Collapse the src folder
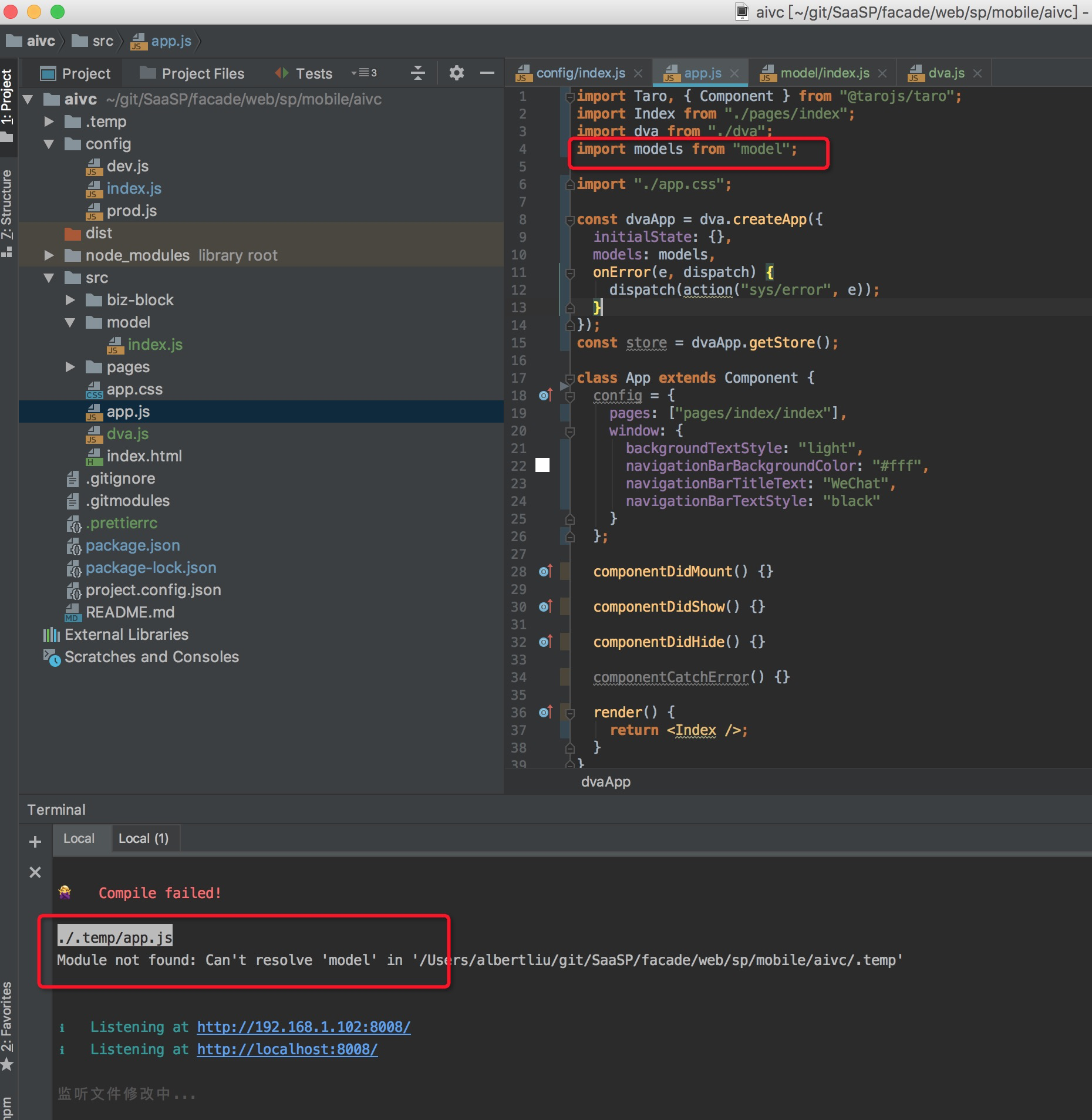Image resolution: width=1092 pixels, height=1120 pixels. point(49,278)
